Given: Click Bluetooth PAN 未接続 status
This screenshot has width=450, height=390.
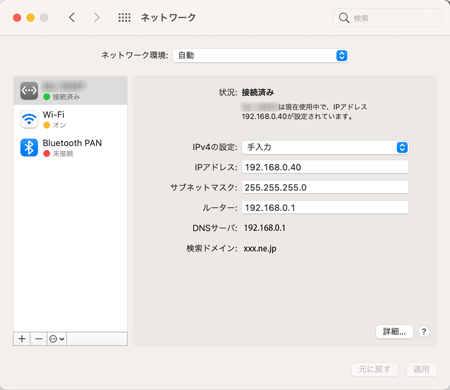Looking at the screenshot, I should click(x=58, y=154).
